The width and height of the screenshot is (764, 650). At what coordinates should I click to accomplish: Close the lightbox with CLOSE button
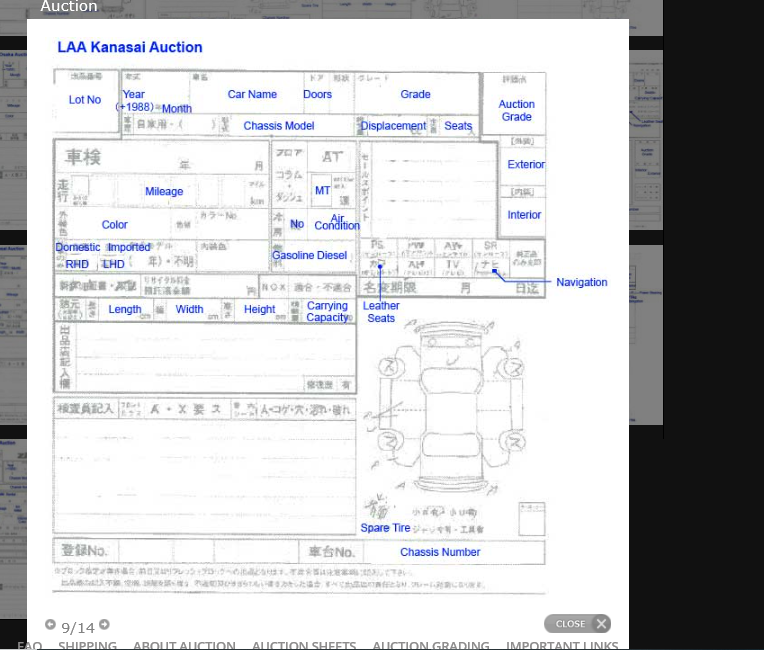pyautogui.click(x=577, y=624)
